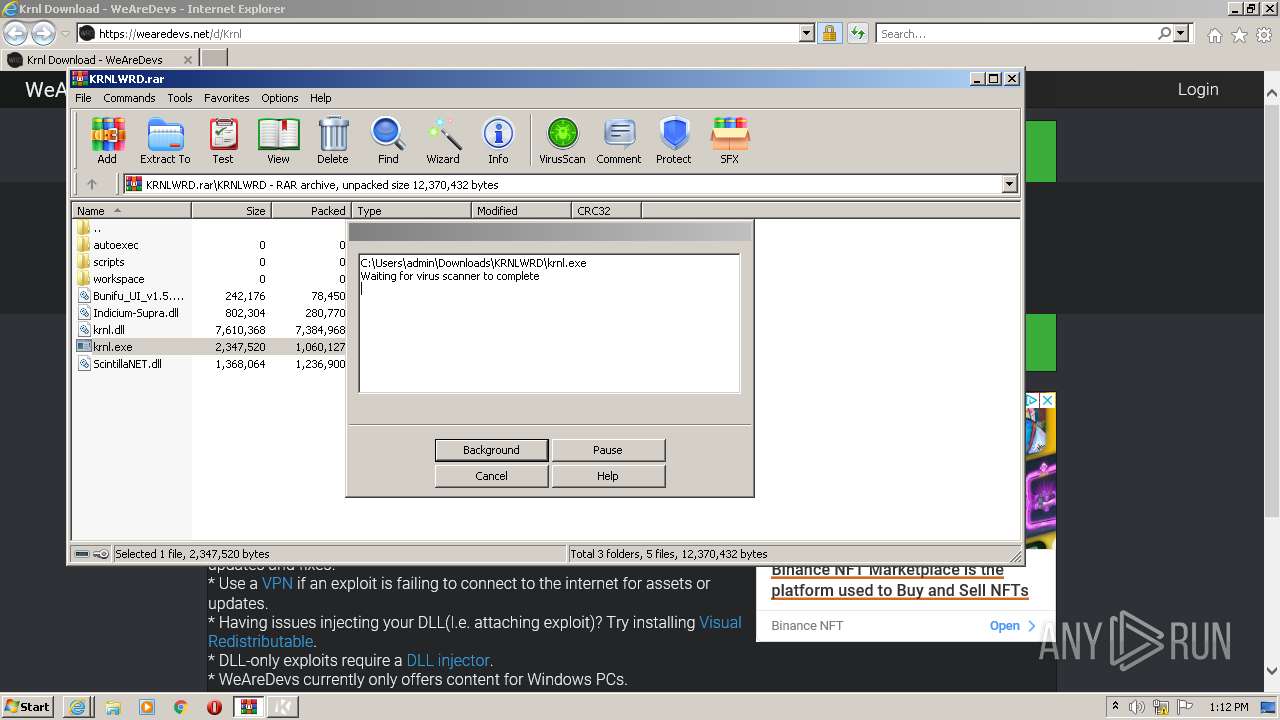Image resolution: width=1280 pixels, height=720 pixels.
Task: Click the Packed column header
Action: 311,210
